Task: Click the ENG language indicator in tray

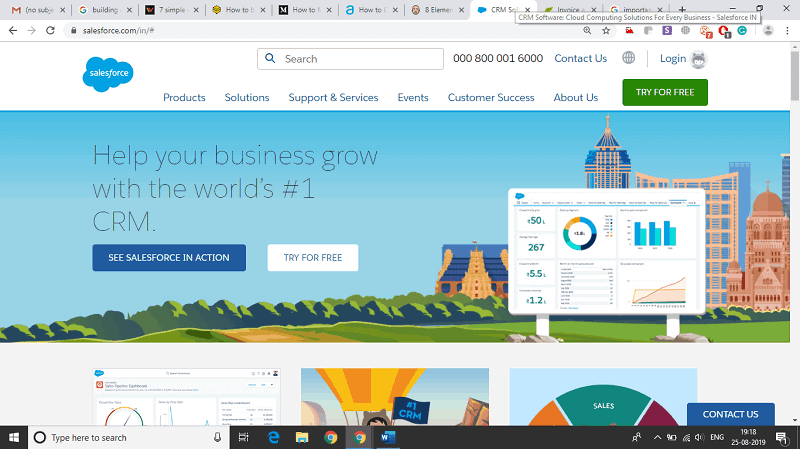Action: (x=717, y=437)
